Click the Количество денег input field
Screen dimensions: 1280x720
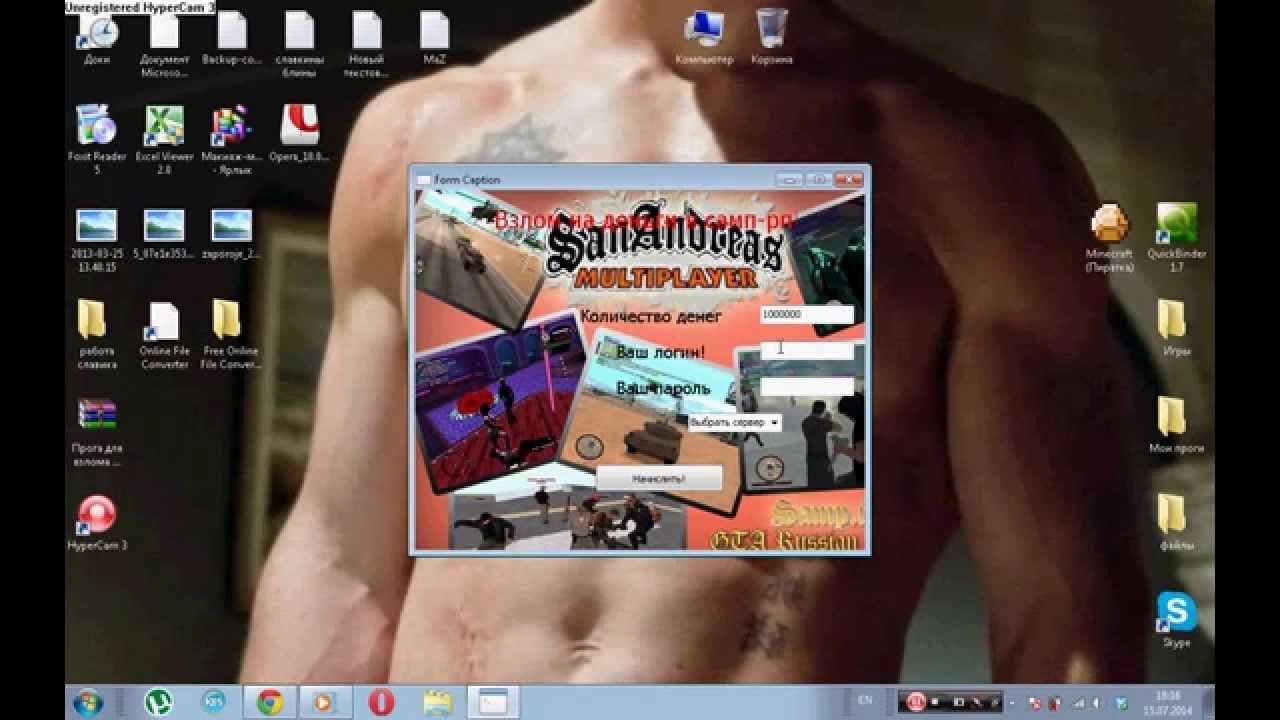807,315
